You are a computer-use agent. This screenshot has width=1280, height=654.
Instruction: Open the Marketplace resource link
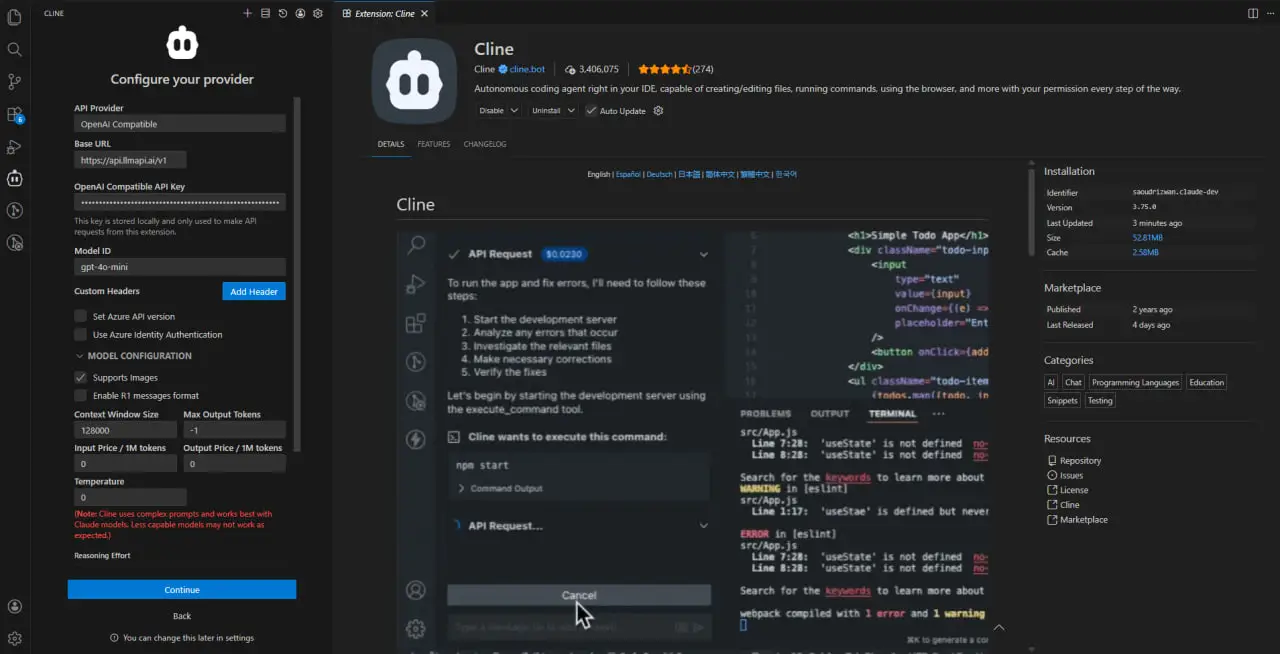(x=1084, y=520)
